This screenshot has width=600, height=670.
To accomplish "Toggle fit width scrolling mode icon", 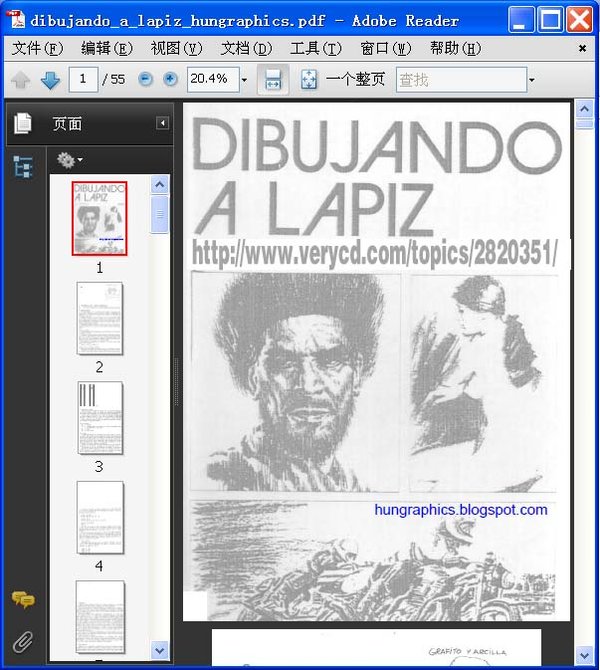I will (273, 79).
